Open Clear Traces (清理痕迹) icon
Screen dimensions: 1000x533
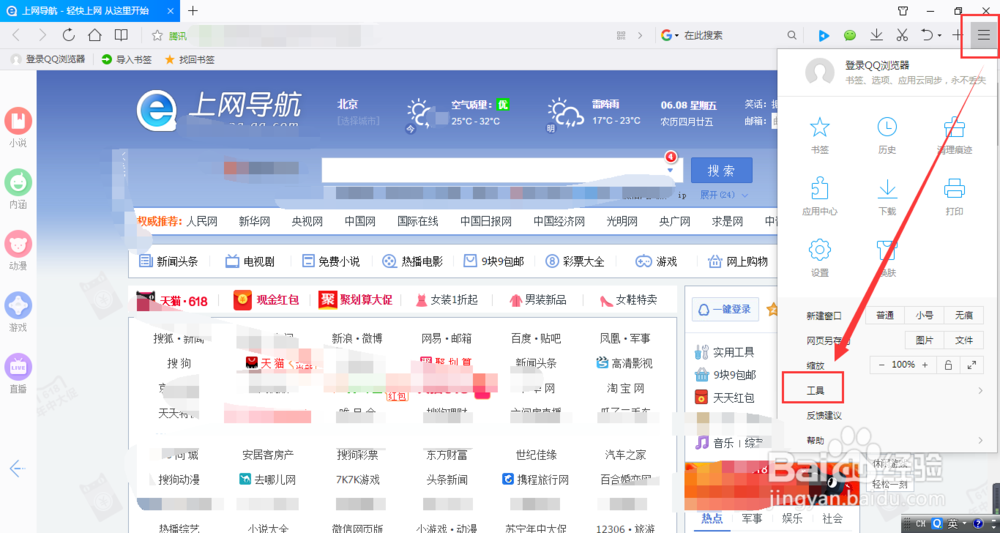pyautogui.click(x=954, y=136)
